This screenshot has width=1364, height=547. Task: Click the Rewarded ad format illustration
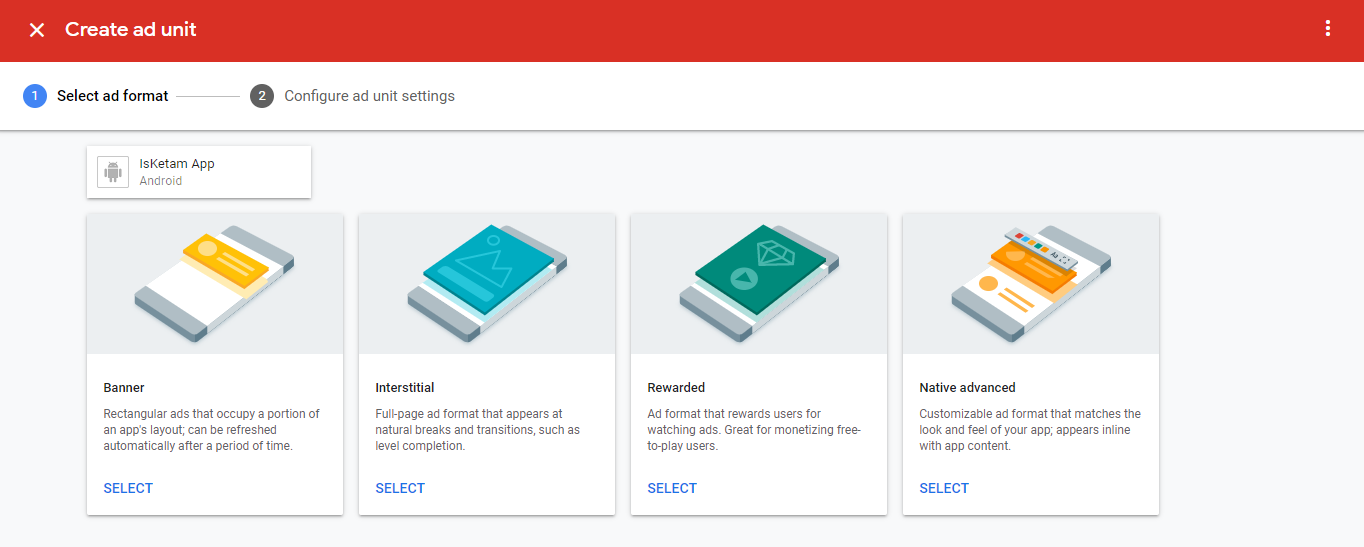(x=759, y=283)
